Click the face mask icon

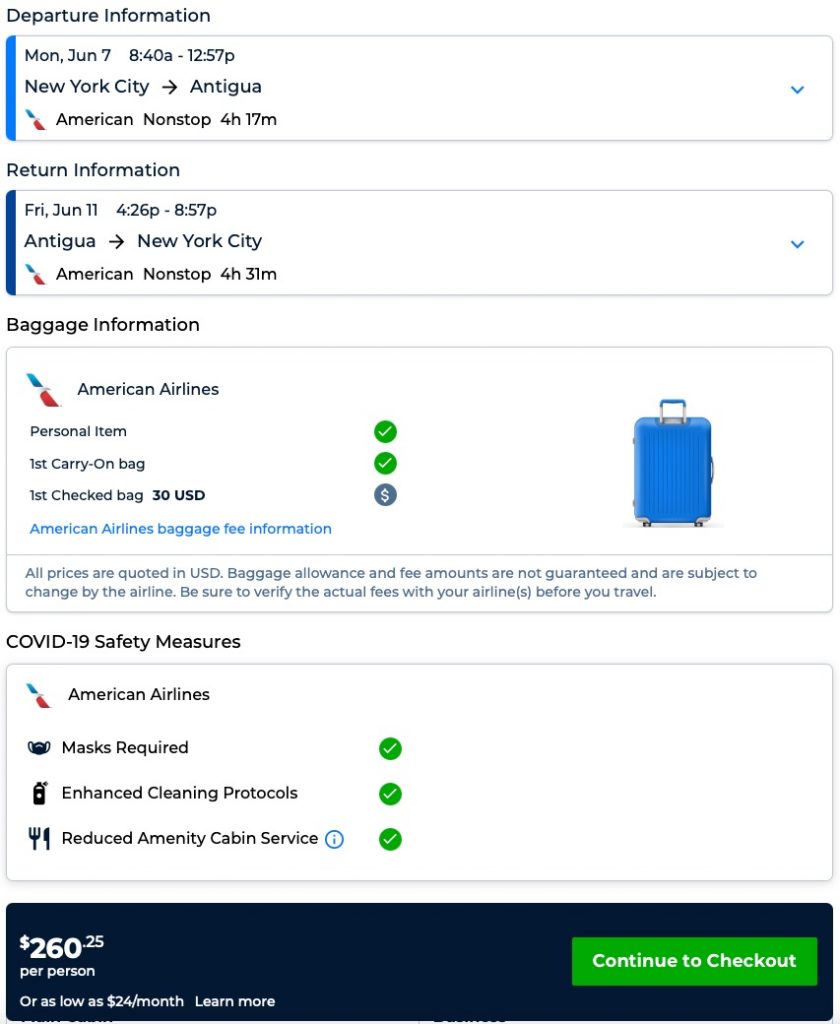coord(39,748)
